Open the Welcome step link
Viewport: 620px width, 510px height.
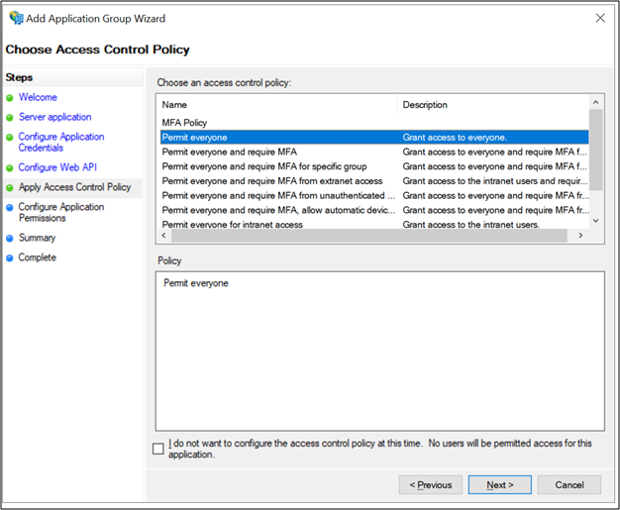37,98
